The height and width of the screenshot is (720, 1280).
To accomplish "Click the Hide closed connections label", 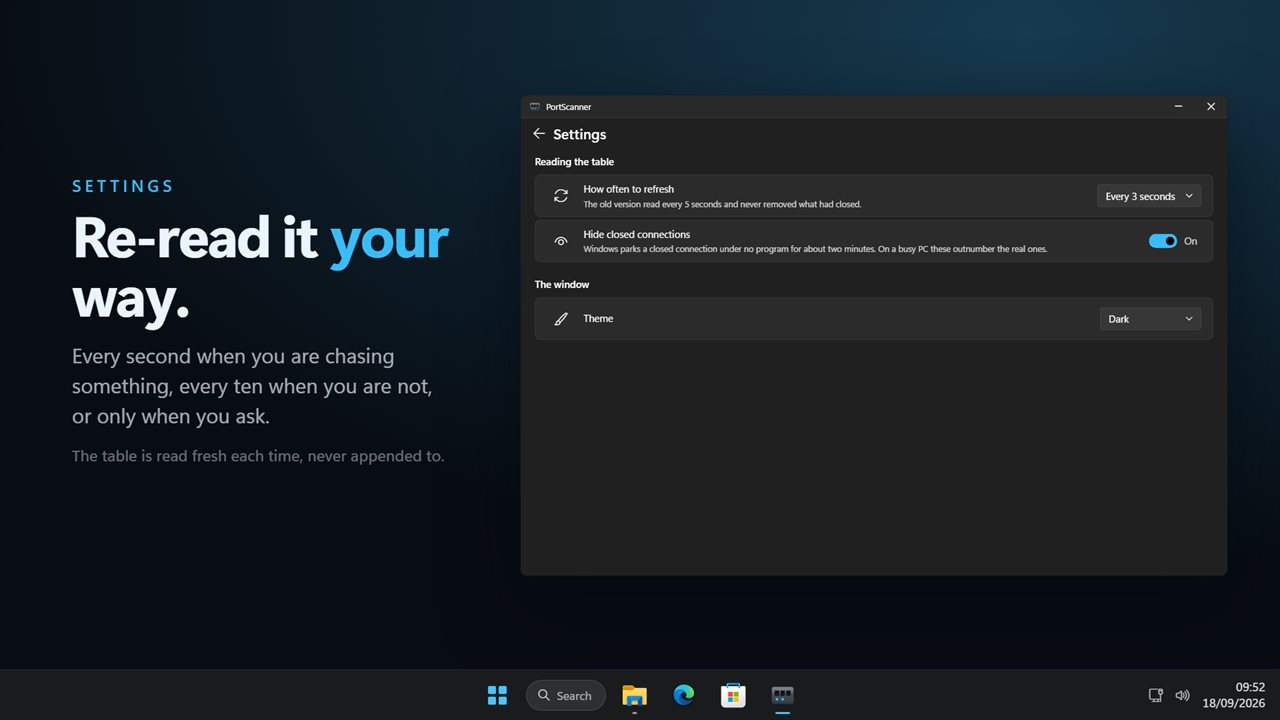I will point(637,234).
